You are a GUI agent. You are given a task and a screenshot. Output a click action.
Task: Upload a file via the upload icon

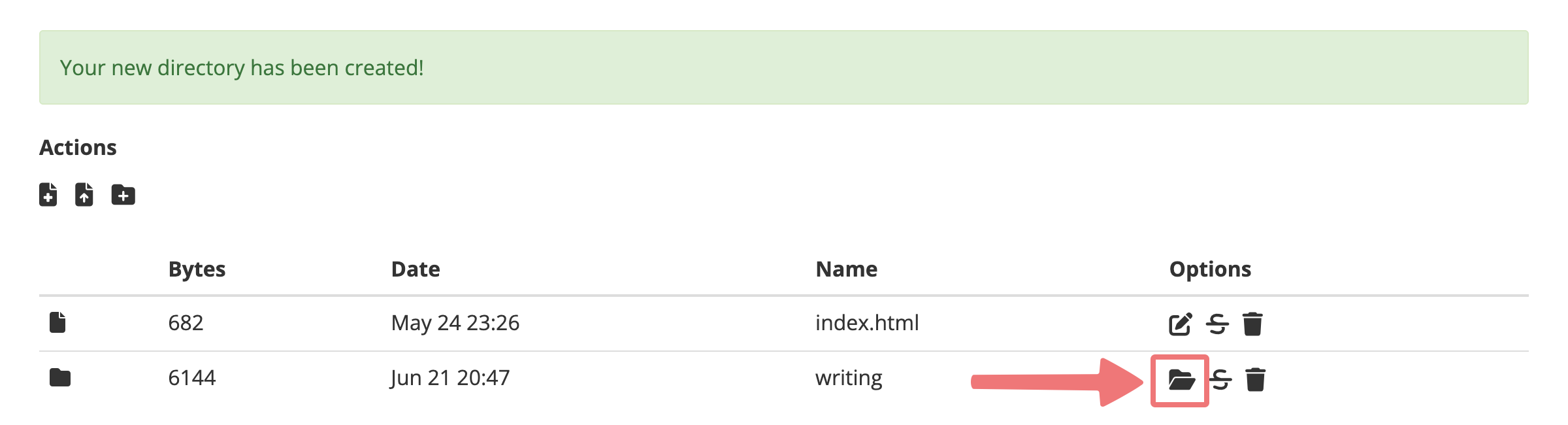point(84,194)
